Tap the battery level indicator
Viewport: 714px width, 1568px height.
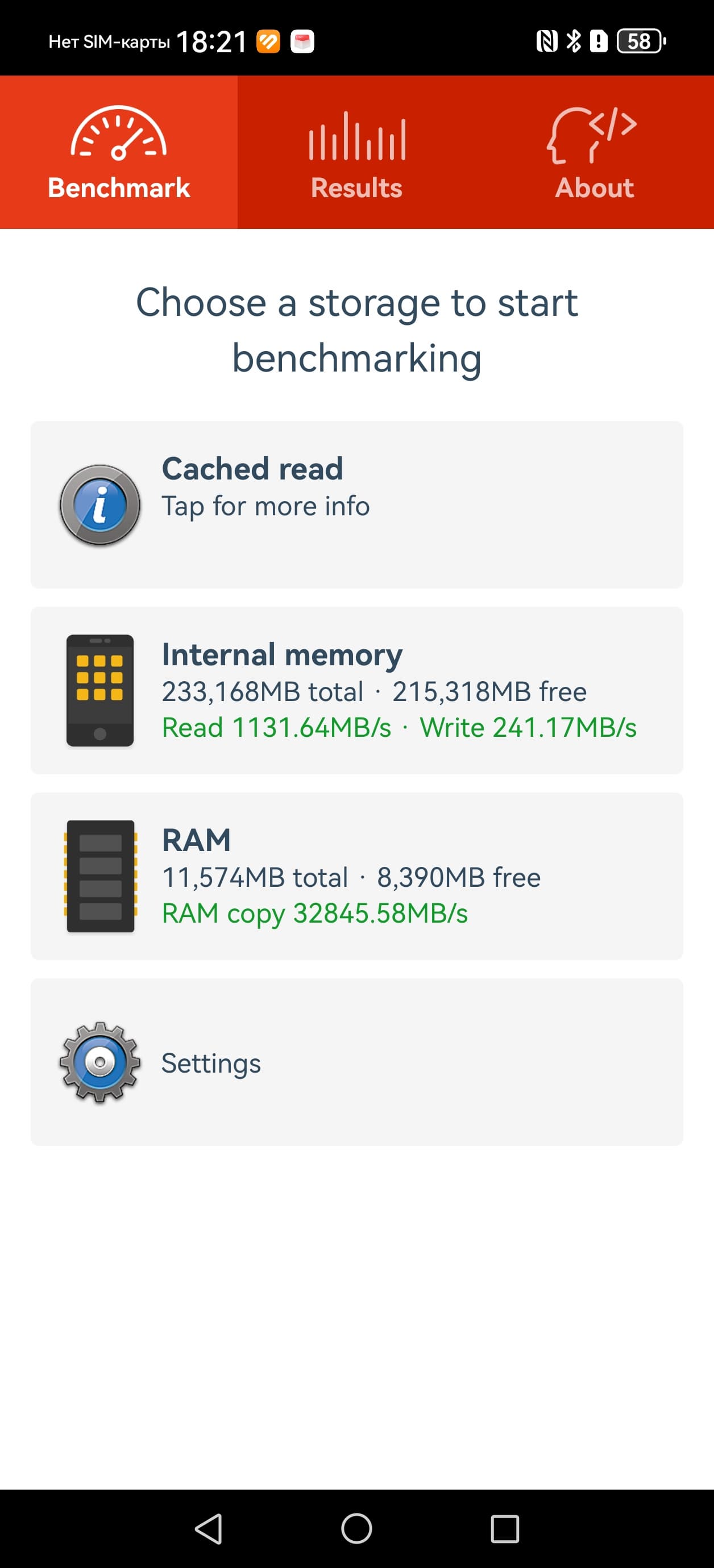(x=640, y=41)
